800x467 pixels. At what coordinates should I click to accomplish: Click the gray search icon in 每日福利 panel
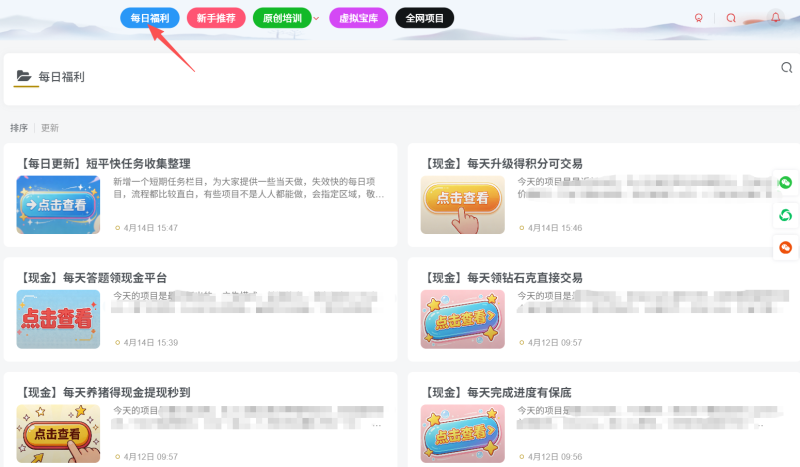tap(786, 68)
